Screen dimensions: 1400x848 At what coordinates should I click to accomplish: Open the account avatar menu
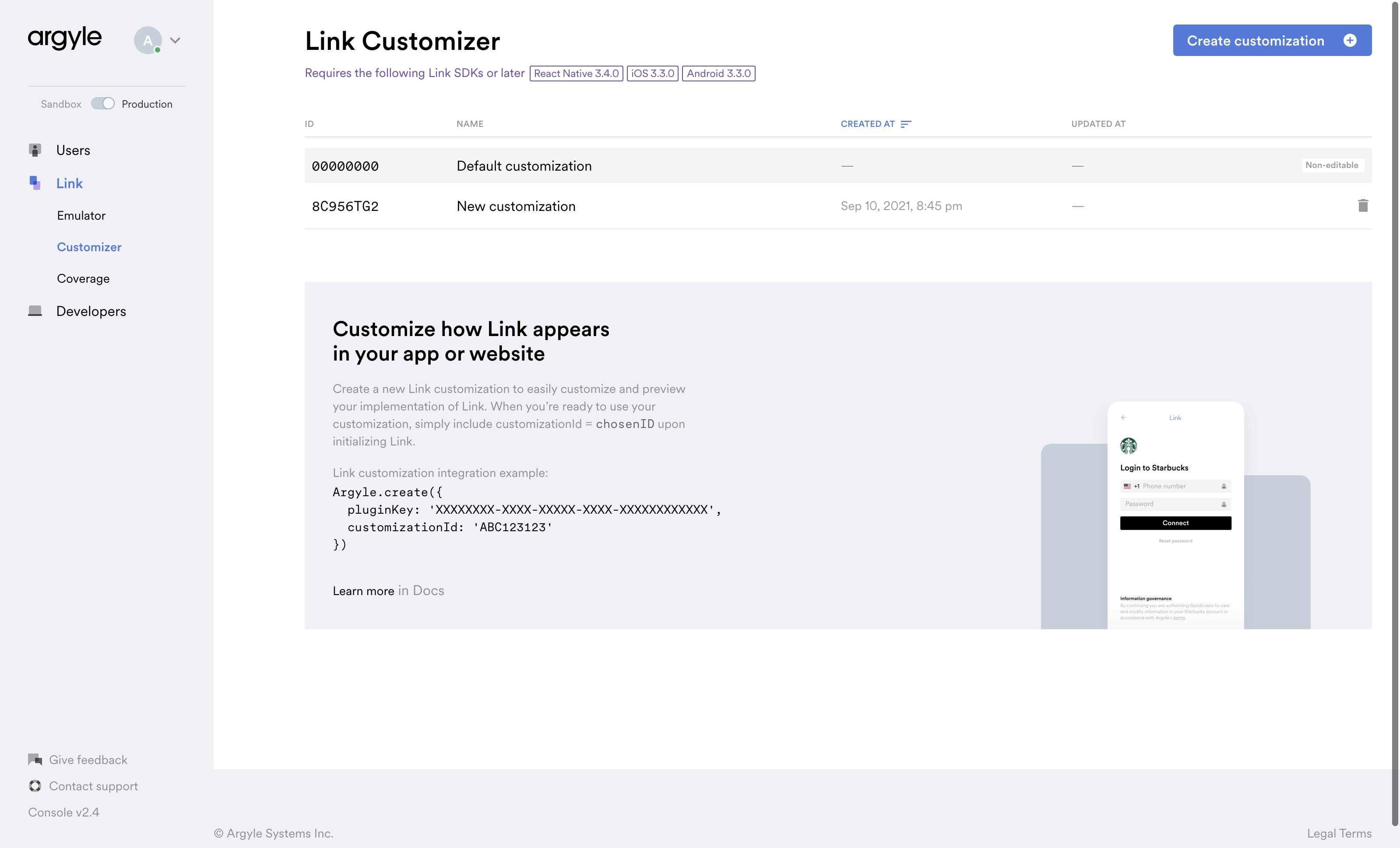(148, 40)
